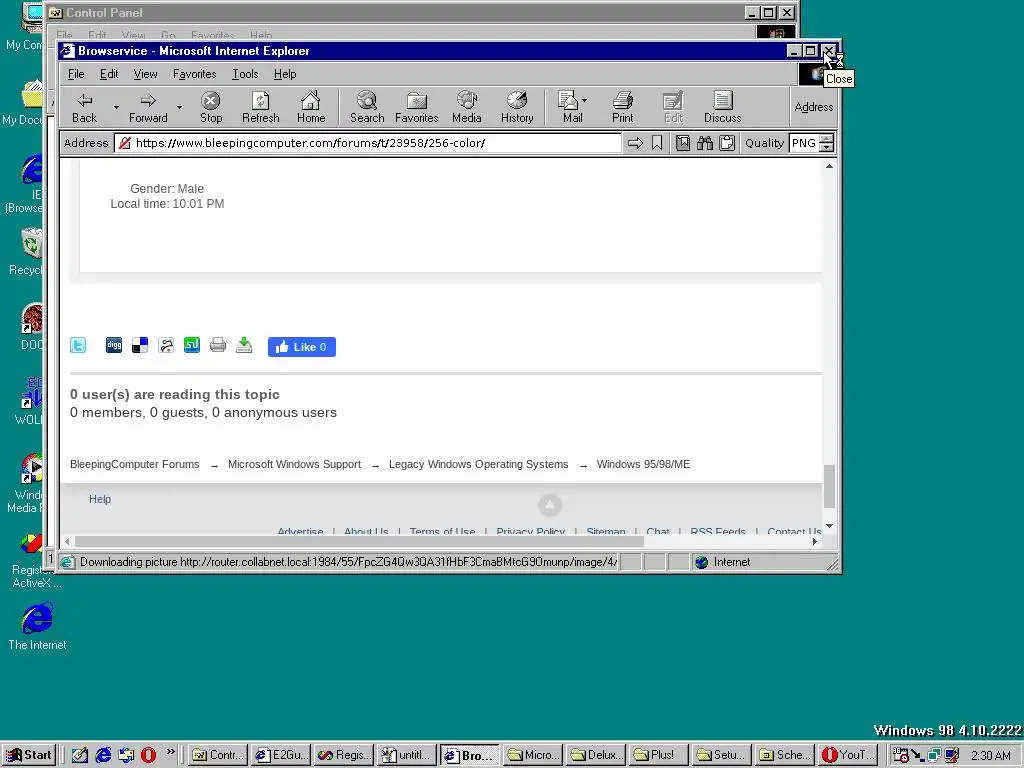Open the Search pane from the toolbar
This screenshot has width=1024, height=768.
[367, 107]
